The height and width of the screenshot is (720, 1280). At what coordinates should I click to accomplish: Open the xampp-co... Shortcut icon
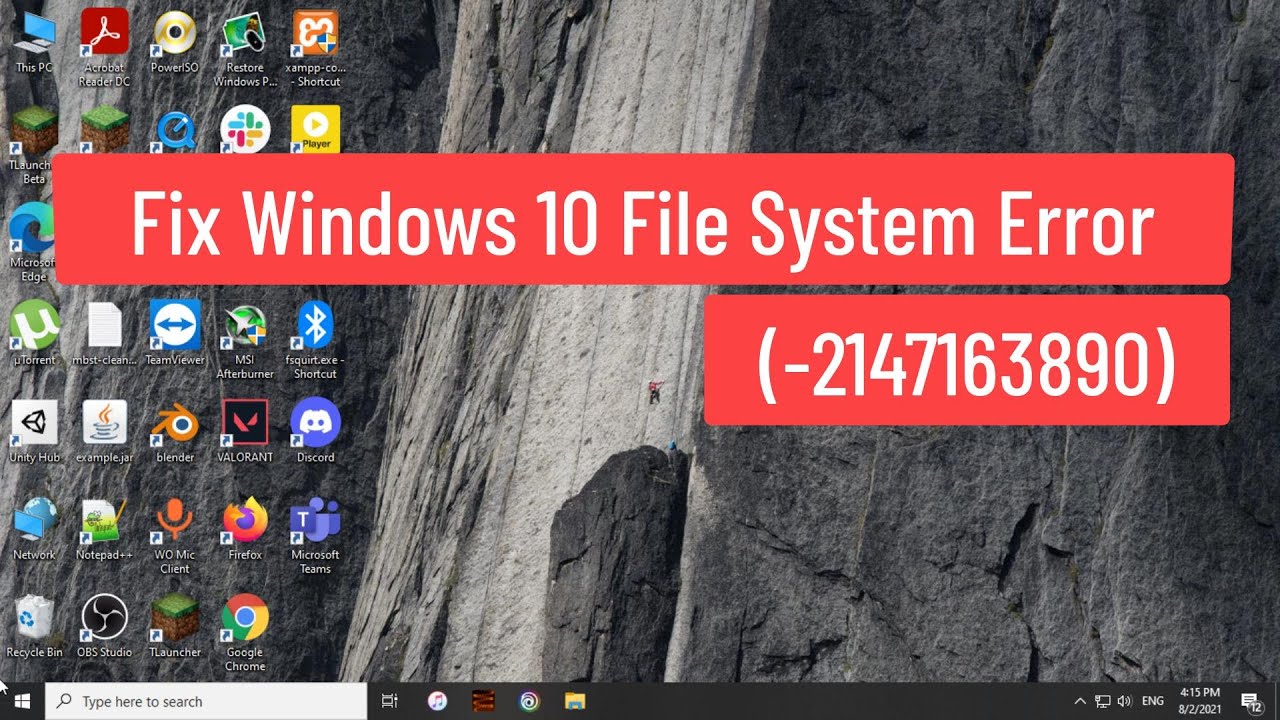pyautogui.click(x=315, y=47)
